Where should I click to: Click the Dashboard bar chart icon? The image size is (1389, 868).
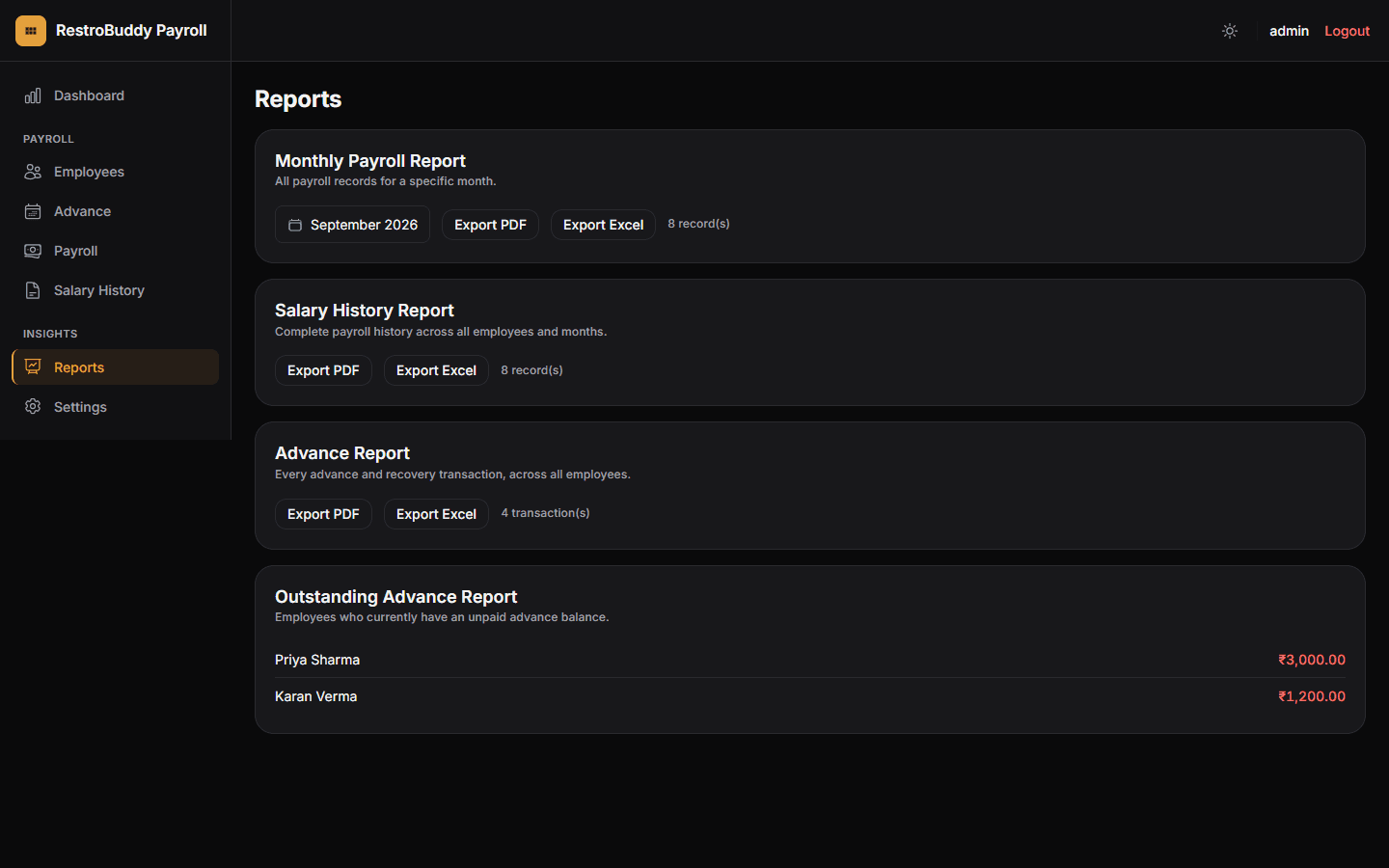coord(33,95)
